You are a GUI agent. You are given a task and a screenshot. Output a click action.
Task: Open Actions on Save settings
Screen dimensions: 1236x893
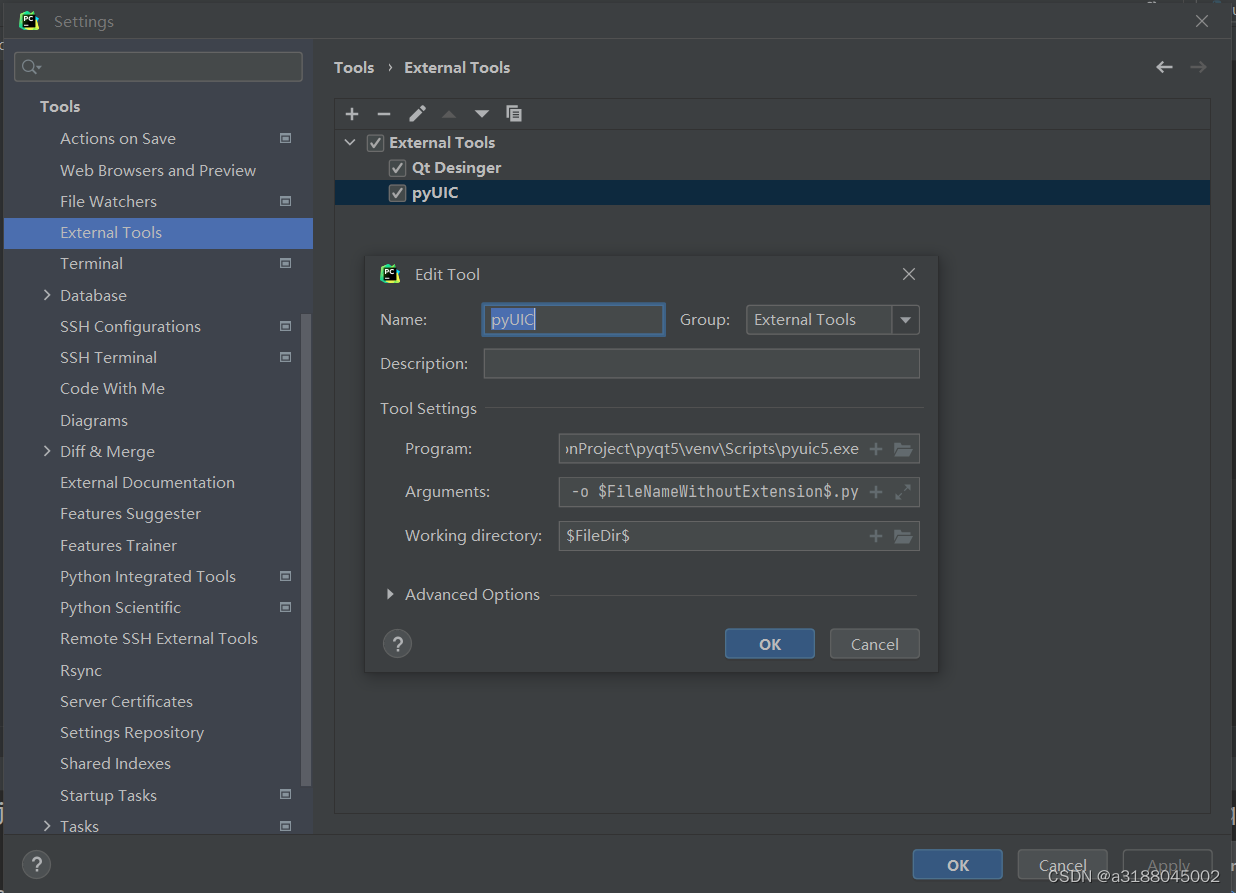tap(118, 138)
